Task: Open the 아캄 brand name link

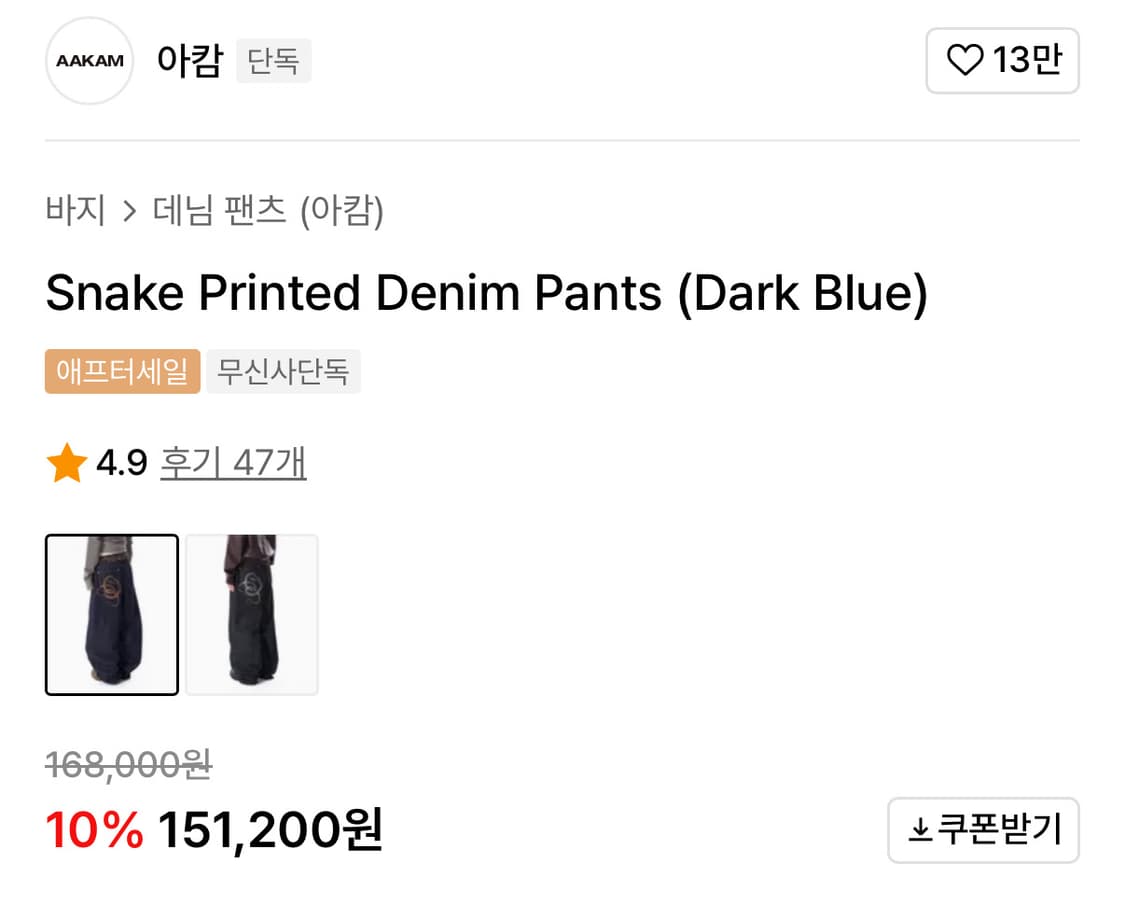Action: click(x=189, y=60)
